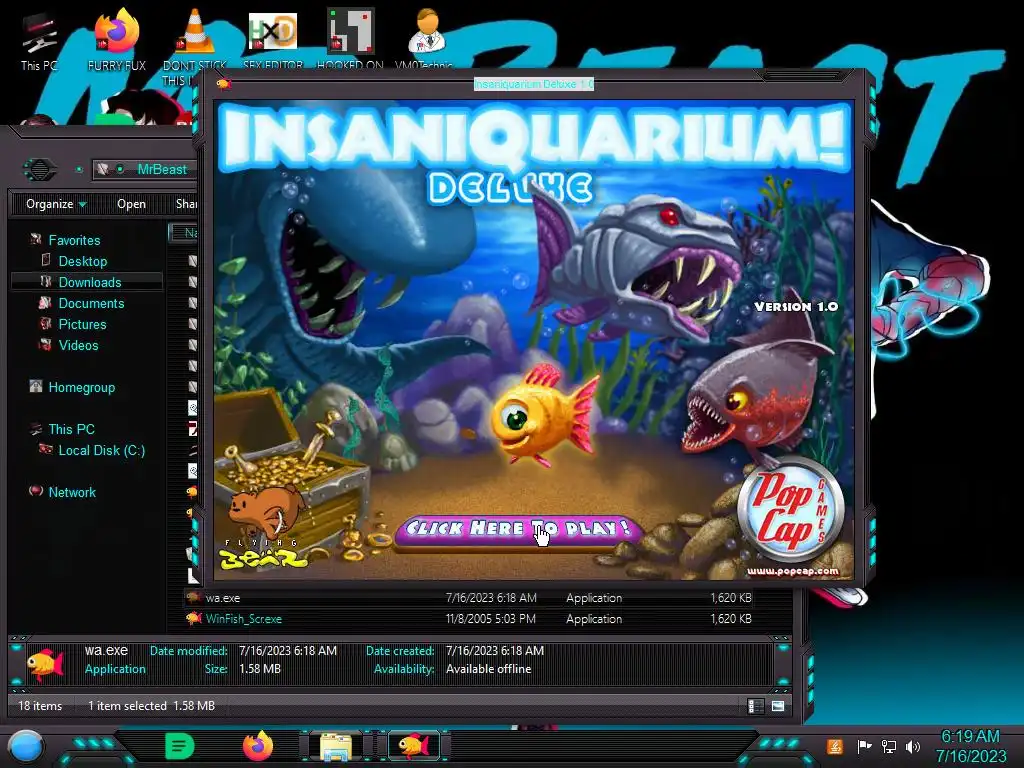Click the Insaniquarium window title bar fish icon
This screenshot has height=768, width=1024.
point(224,84)
